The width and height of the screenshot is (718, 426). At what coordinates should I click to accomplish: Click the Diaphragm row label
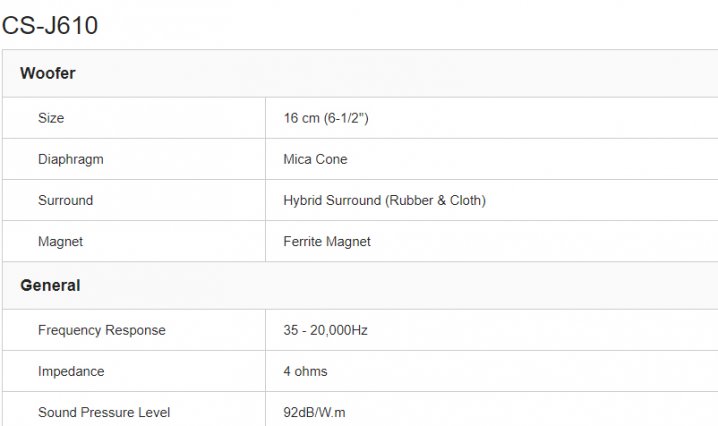70,159
